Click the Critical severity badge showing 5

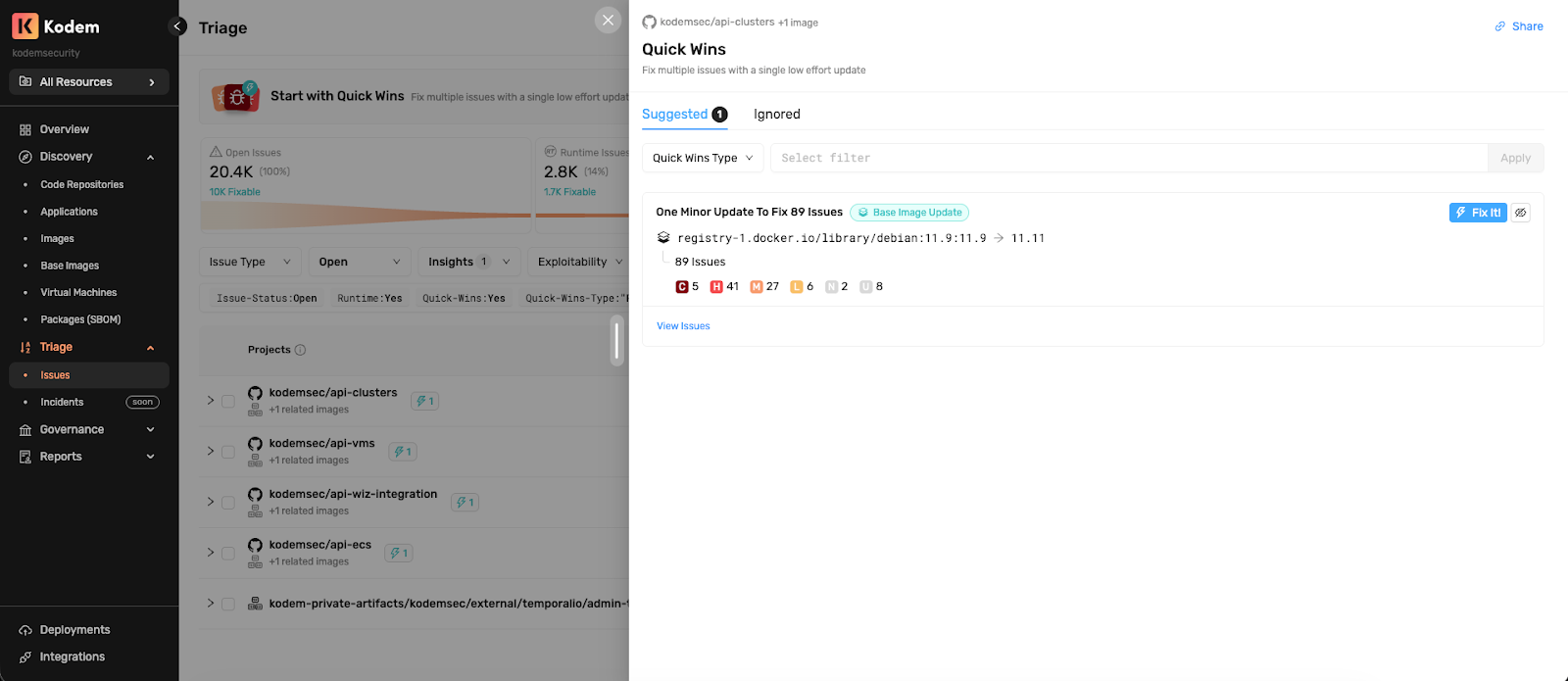[682, 287]
